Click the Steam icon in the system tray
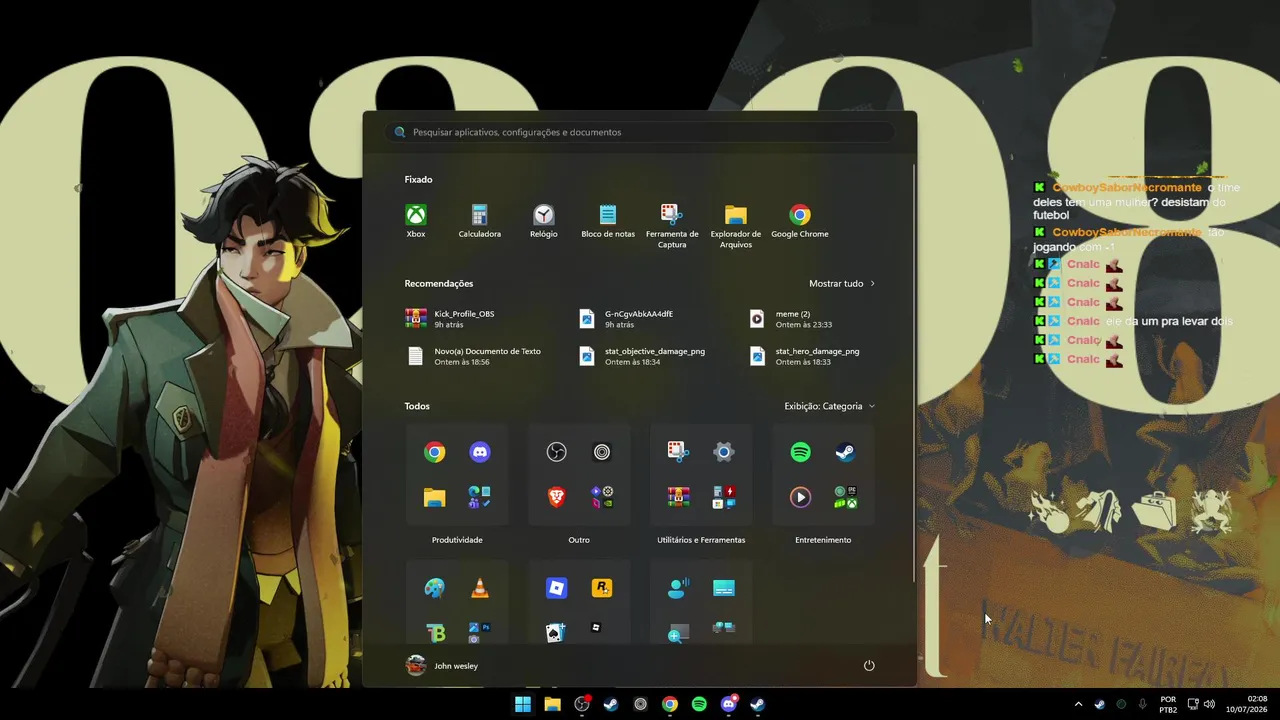This screenshot has width=1280, height=720. [x=1100, y=704]
